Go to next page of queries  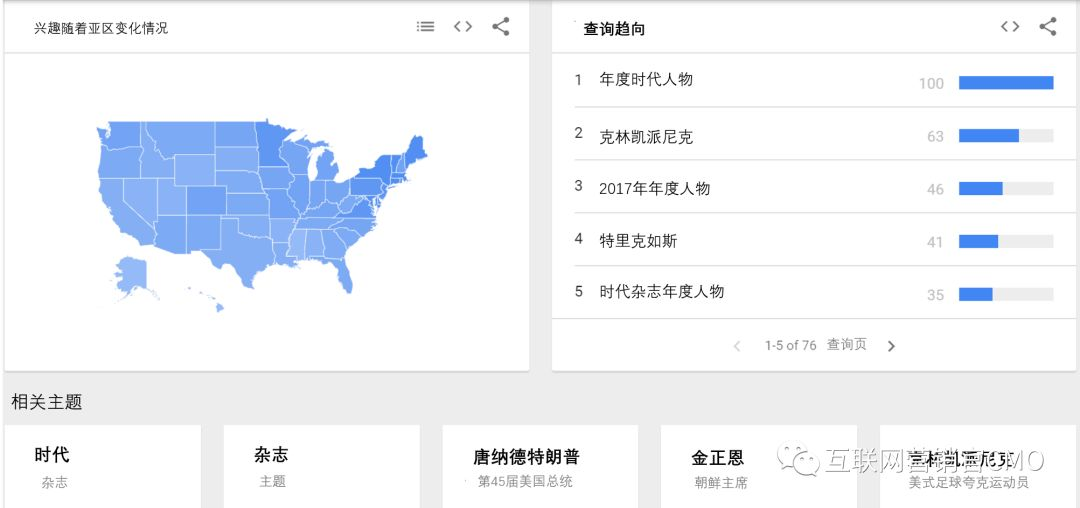(x=891, y=346)
